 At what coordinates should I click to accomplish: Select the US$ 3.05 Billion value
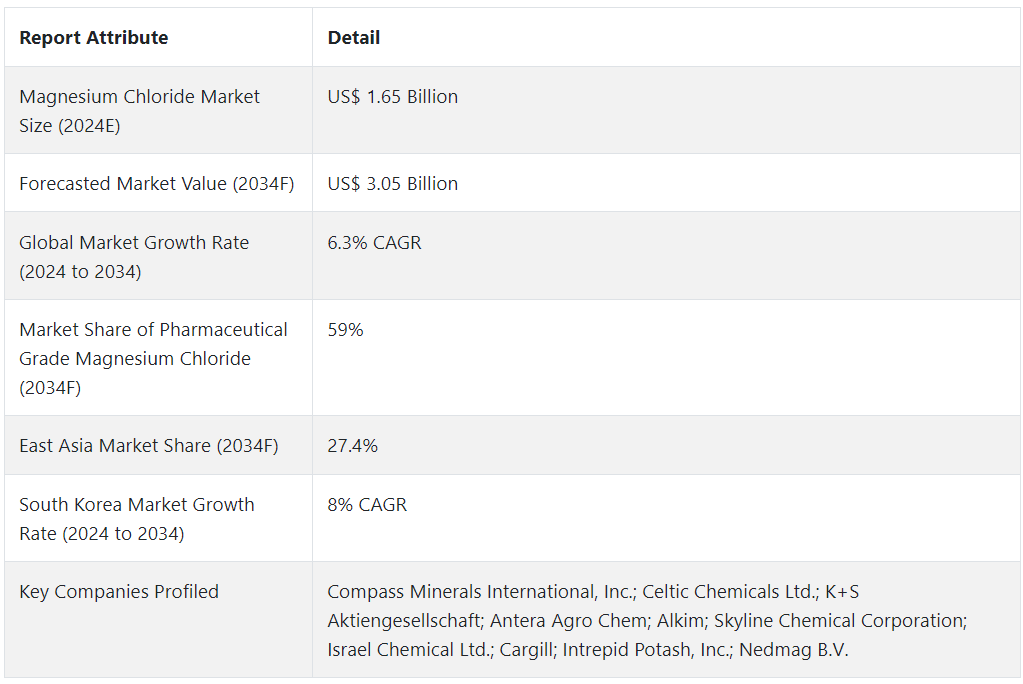point(393,184)
